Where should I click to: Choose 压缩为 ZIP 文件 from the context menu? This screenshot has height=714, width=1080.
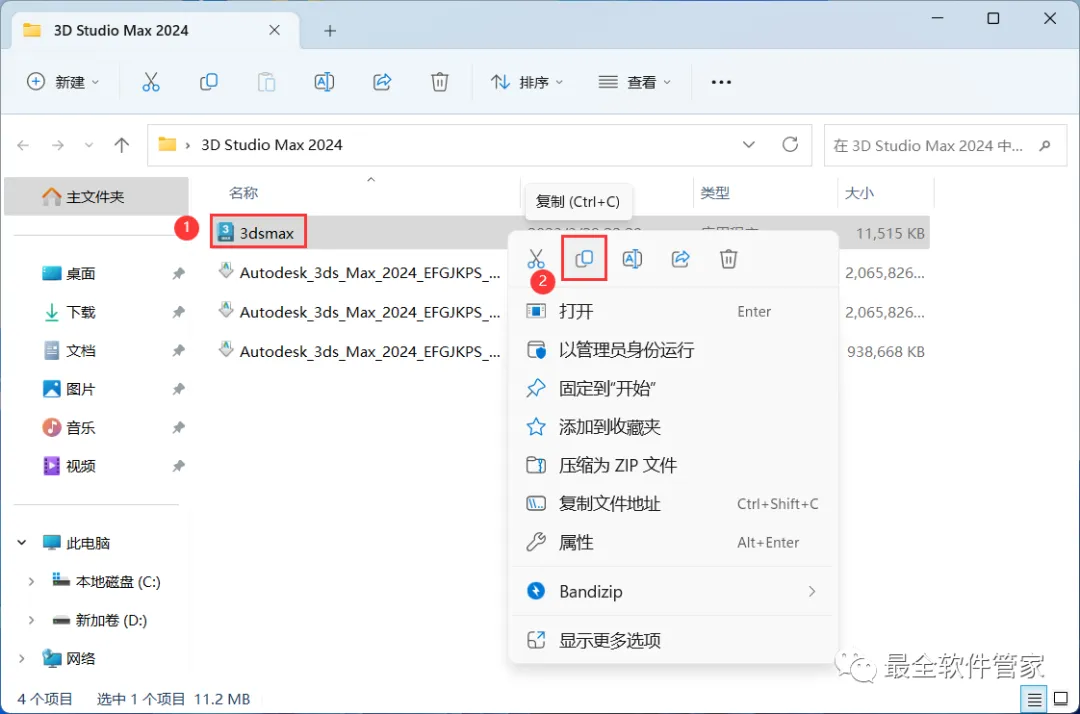tap(673, 465)
